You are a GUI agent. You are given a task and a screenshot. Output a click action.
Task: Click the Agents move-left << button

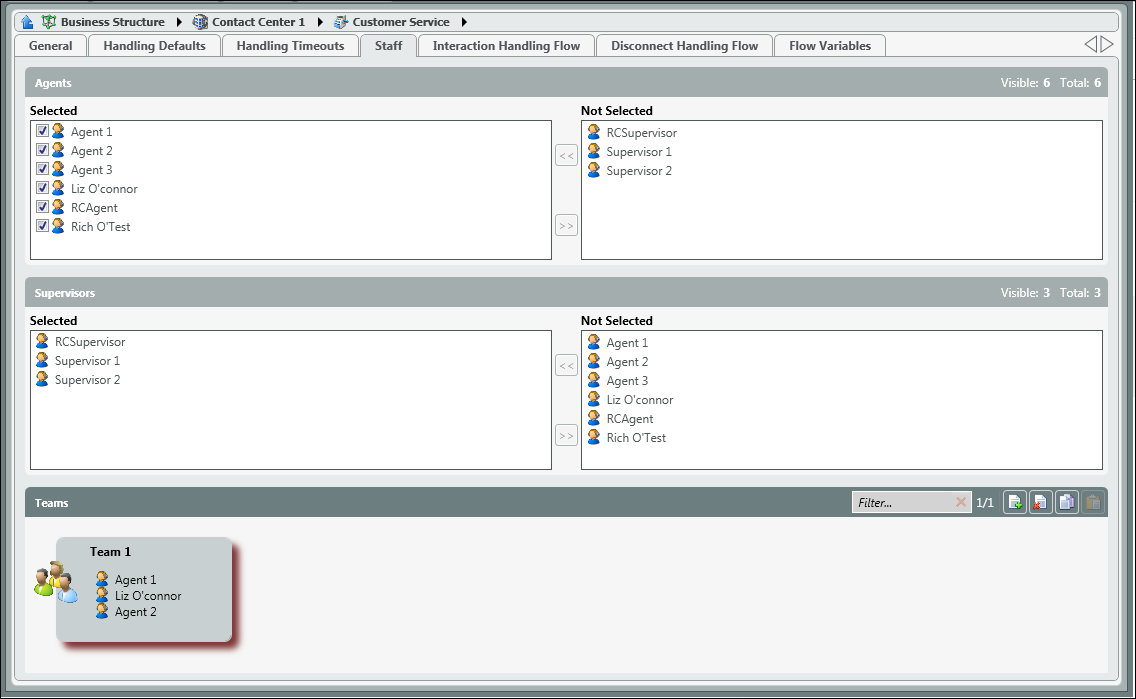coord(566,155)
